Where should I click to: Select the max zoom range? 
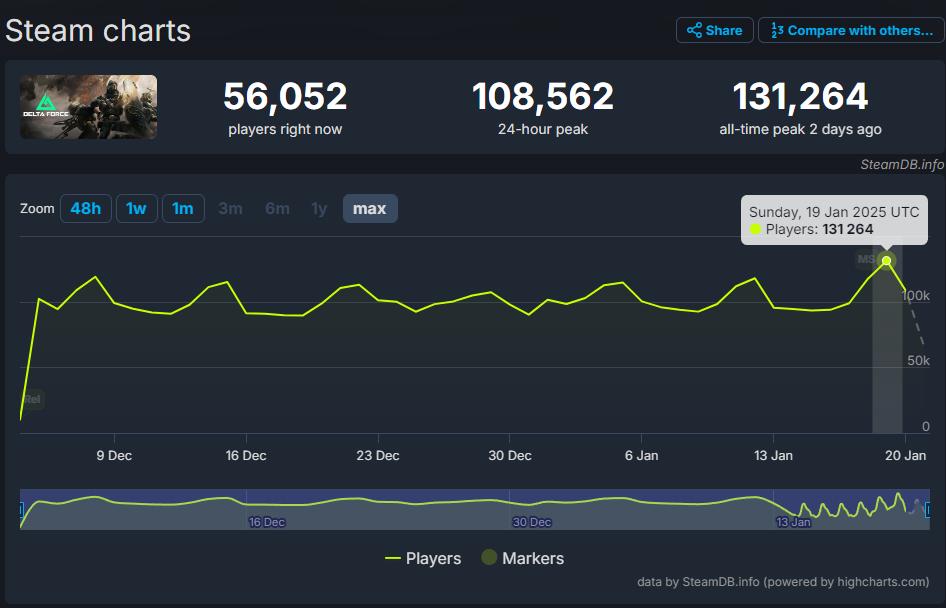pos(370,209)
